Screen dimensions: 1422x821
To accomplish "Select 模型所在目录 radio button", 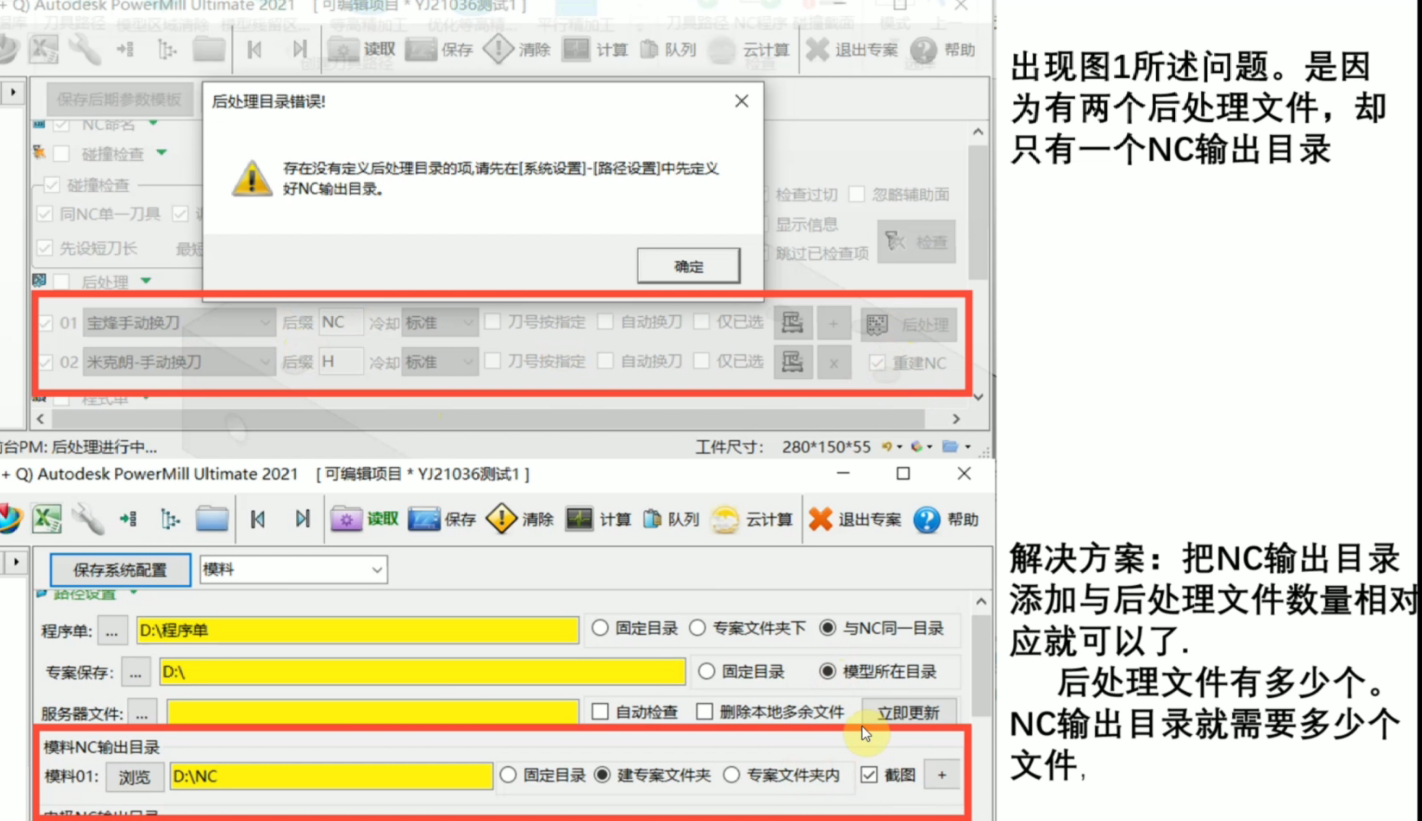I will pyautogui.click(x=827, y=671).
